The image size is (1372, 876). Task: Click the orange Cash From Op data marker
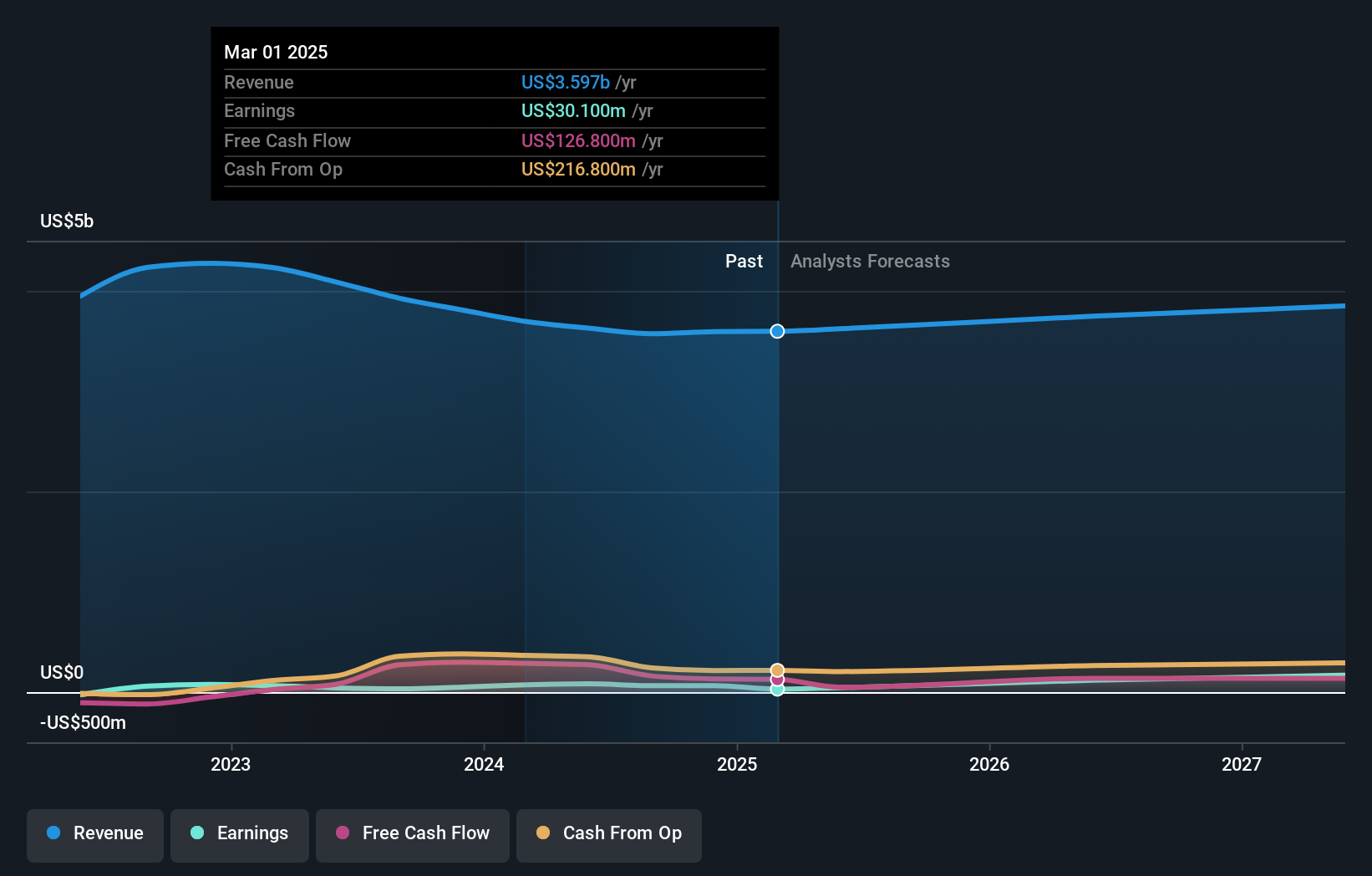coord(777,670)
